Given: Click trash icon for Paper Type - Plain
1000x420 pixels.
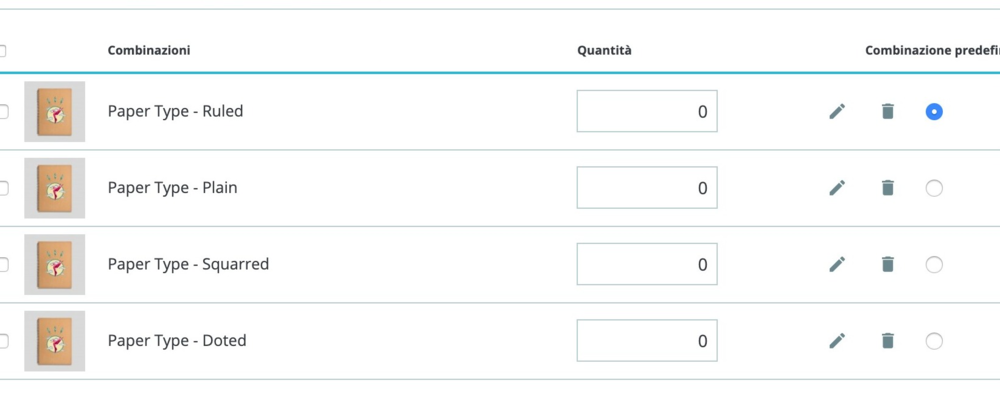Looking at the screenshot, I should click(887, 187).
